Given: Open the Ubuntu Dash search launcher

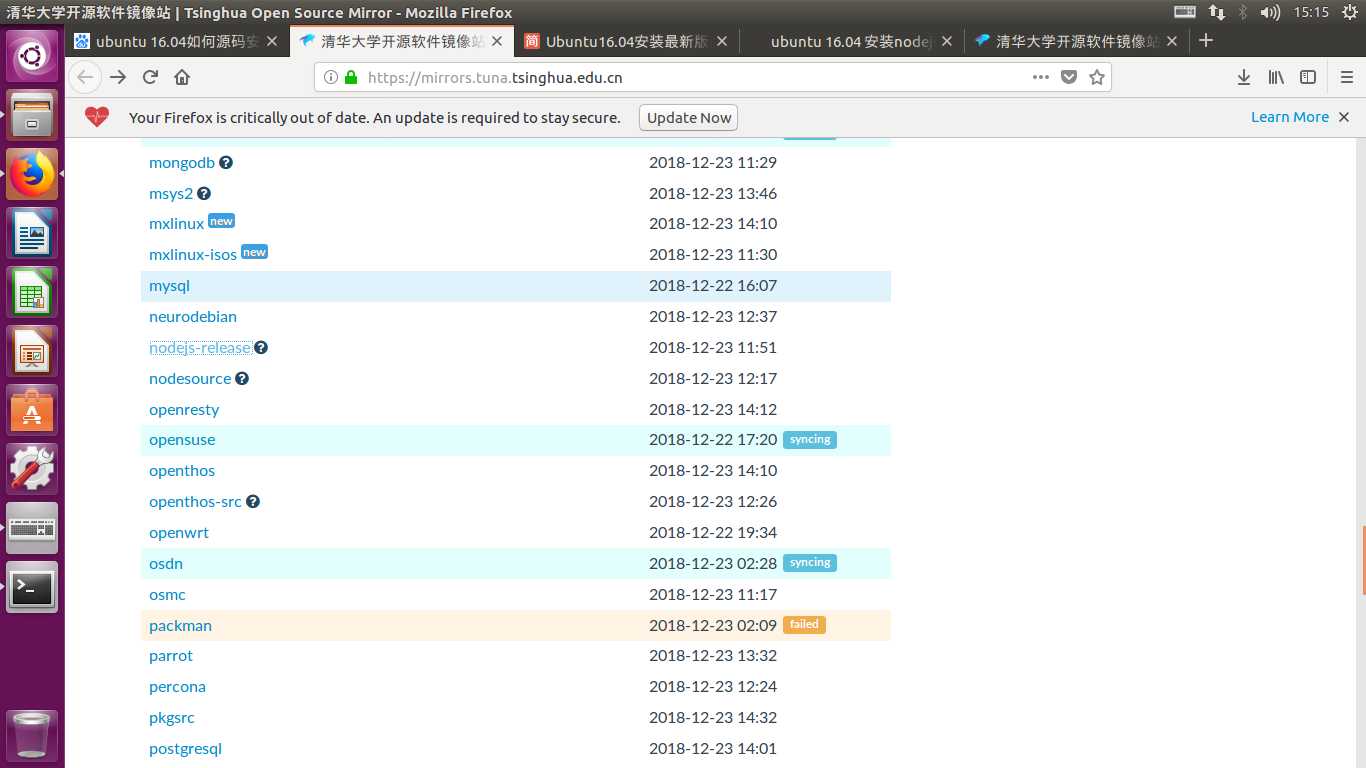Looking at the screenshot, I should tap(32, 56).
